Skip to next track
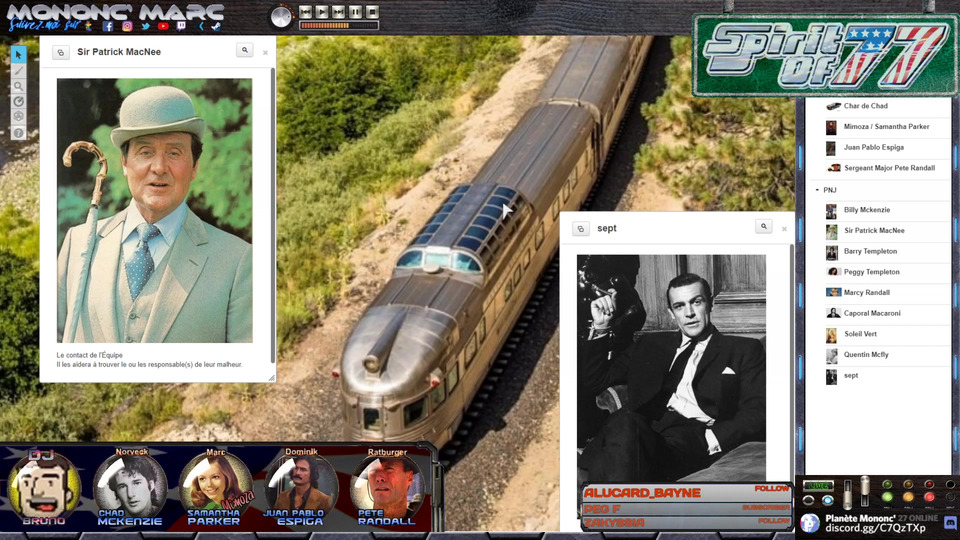 [339, 12]
